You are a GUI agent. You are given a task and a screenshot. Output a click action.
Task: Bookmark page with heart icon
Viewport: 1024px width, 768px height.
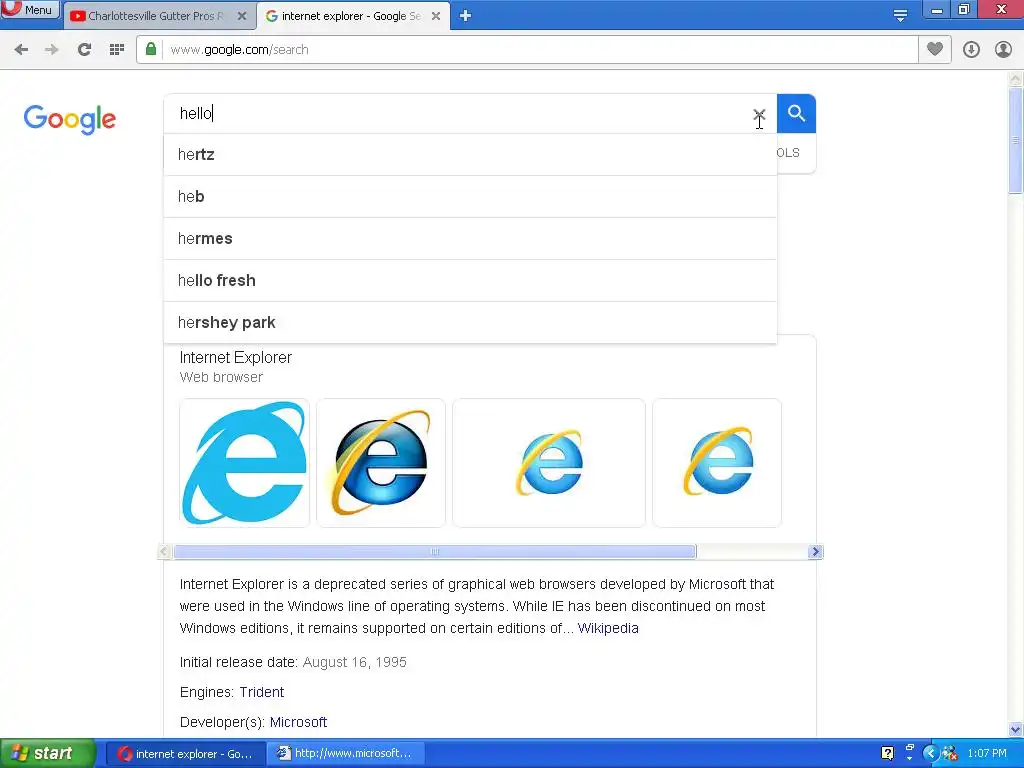(935, 49)
